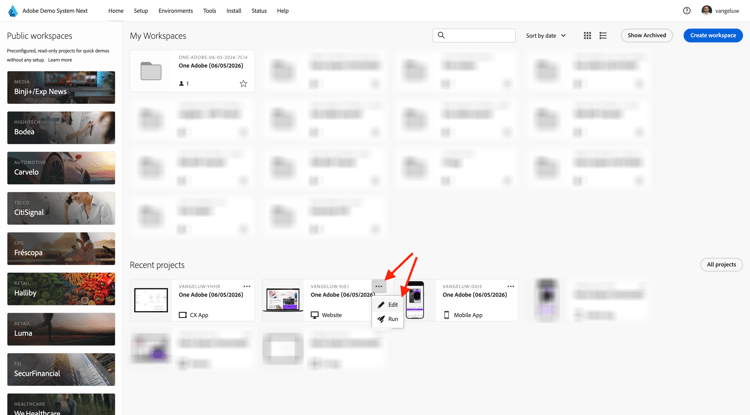
Task: Select the VANGELUW-YHHR project name
Action: tap(199, 286)
